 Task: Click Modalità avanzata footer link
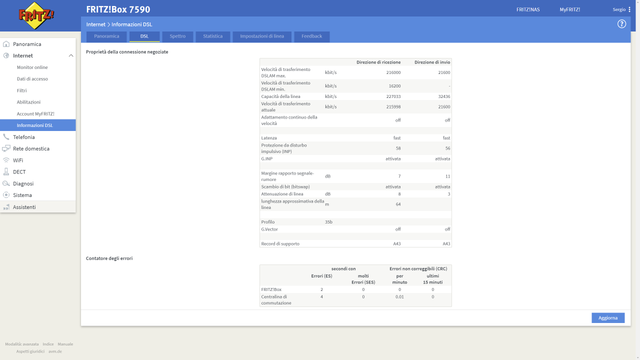(x=22, y=344)
